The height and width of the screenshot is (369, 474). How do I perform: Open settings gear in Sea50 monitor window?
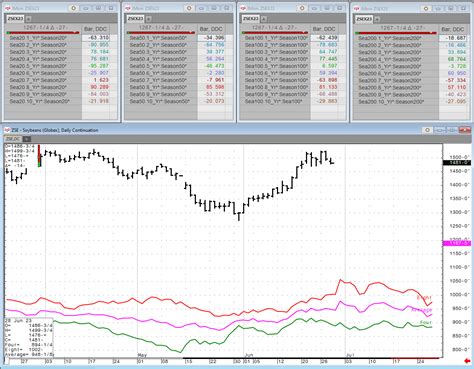(189, 8)
